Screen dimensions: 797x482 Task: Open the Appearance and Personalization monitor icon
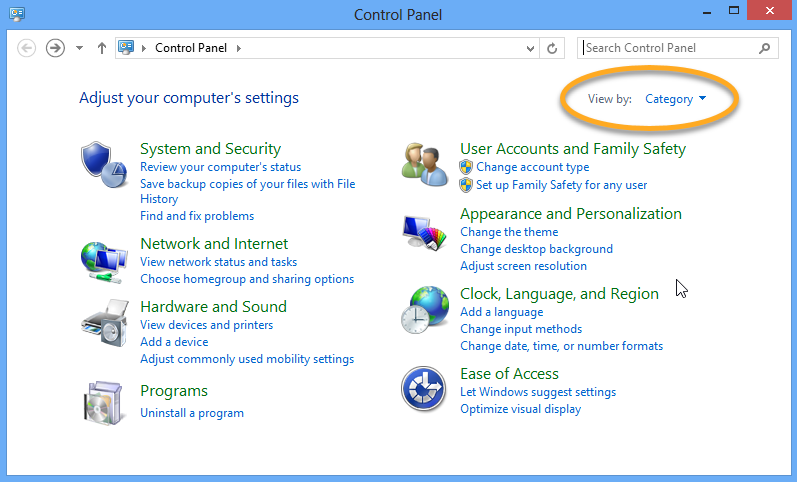(x=424, y=234)
